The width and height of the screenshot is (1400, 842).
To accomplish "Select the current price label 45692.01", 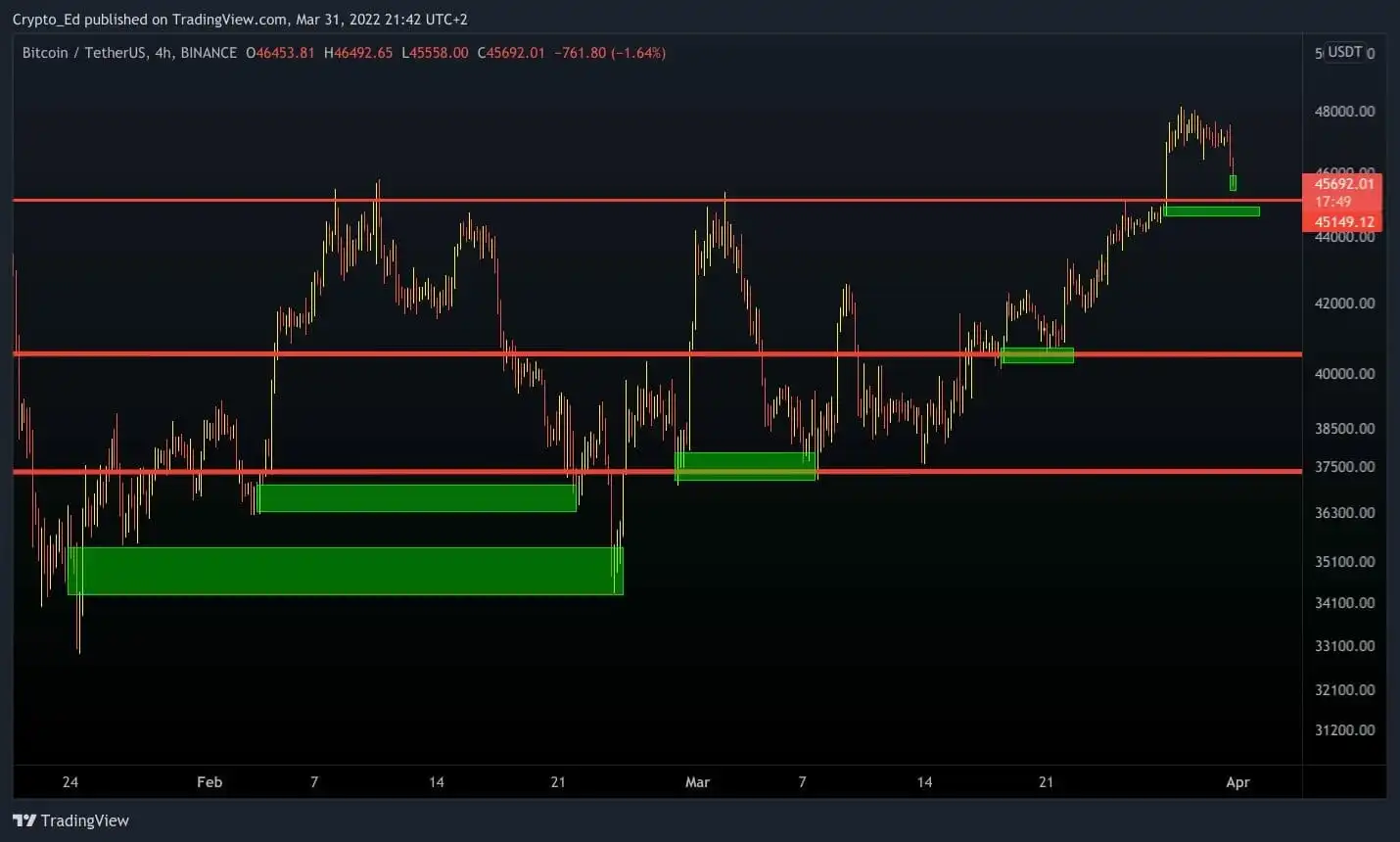I will (1343, 184).
